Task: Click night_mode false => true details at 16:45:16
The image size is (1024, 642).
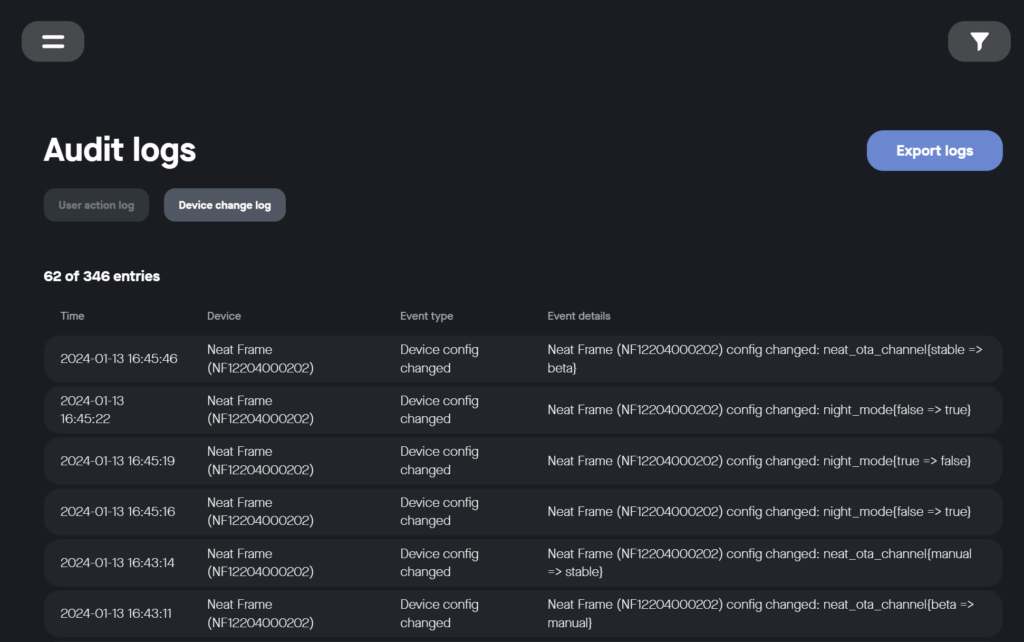Action: coord(759,512)
